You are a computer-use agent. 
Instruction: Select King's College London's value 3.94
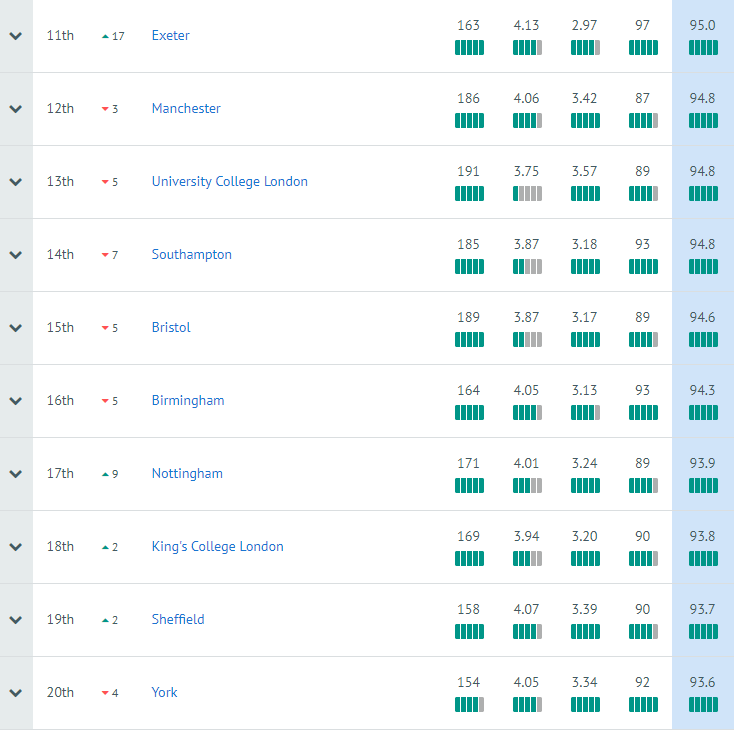click(527, 537)
